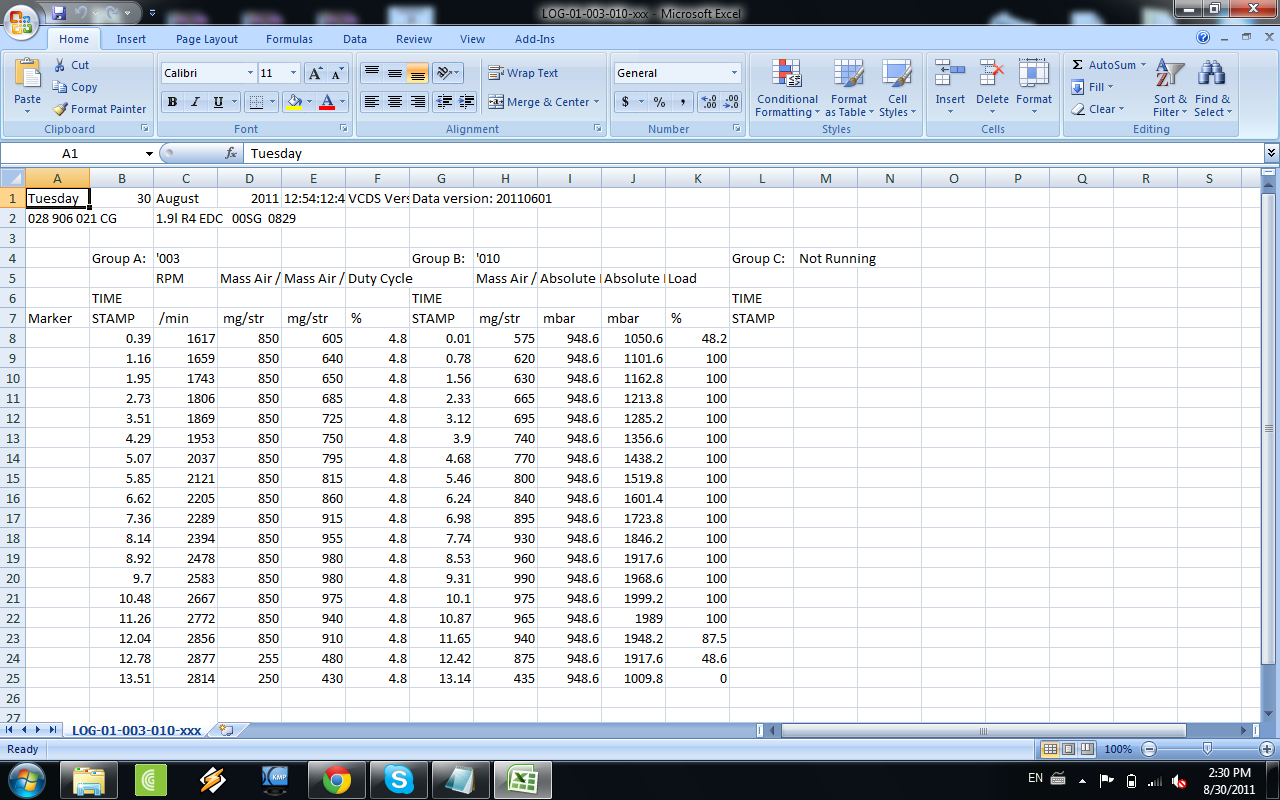Click the Percent Style icon
This screenshot has width=1280, height=800.
pos(659,102)
